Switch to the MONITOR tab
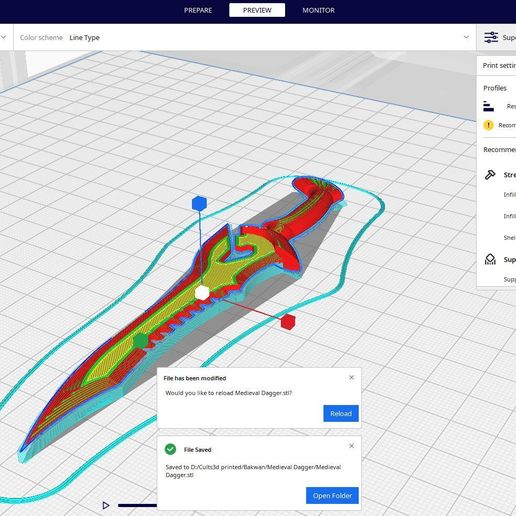This screenshot has height=516, width=516. tap(318, 10)
